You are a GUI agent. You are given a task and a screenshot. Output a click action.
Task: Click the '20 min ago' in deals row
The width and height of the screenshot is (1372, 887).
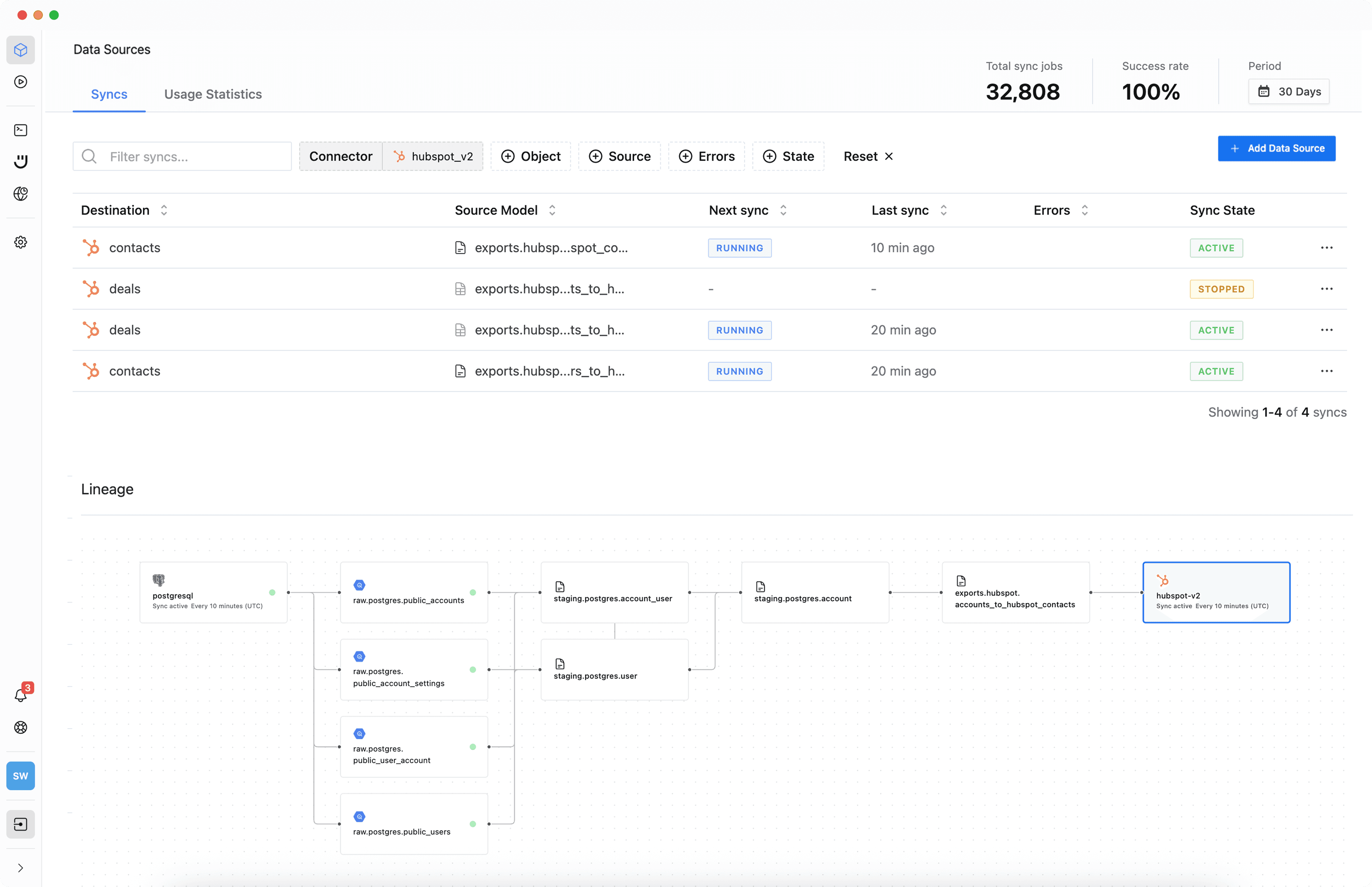[x=903, y=330]
